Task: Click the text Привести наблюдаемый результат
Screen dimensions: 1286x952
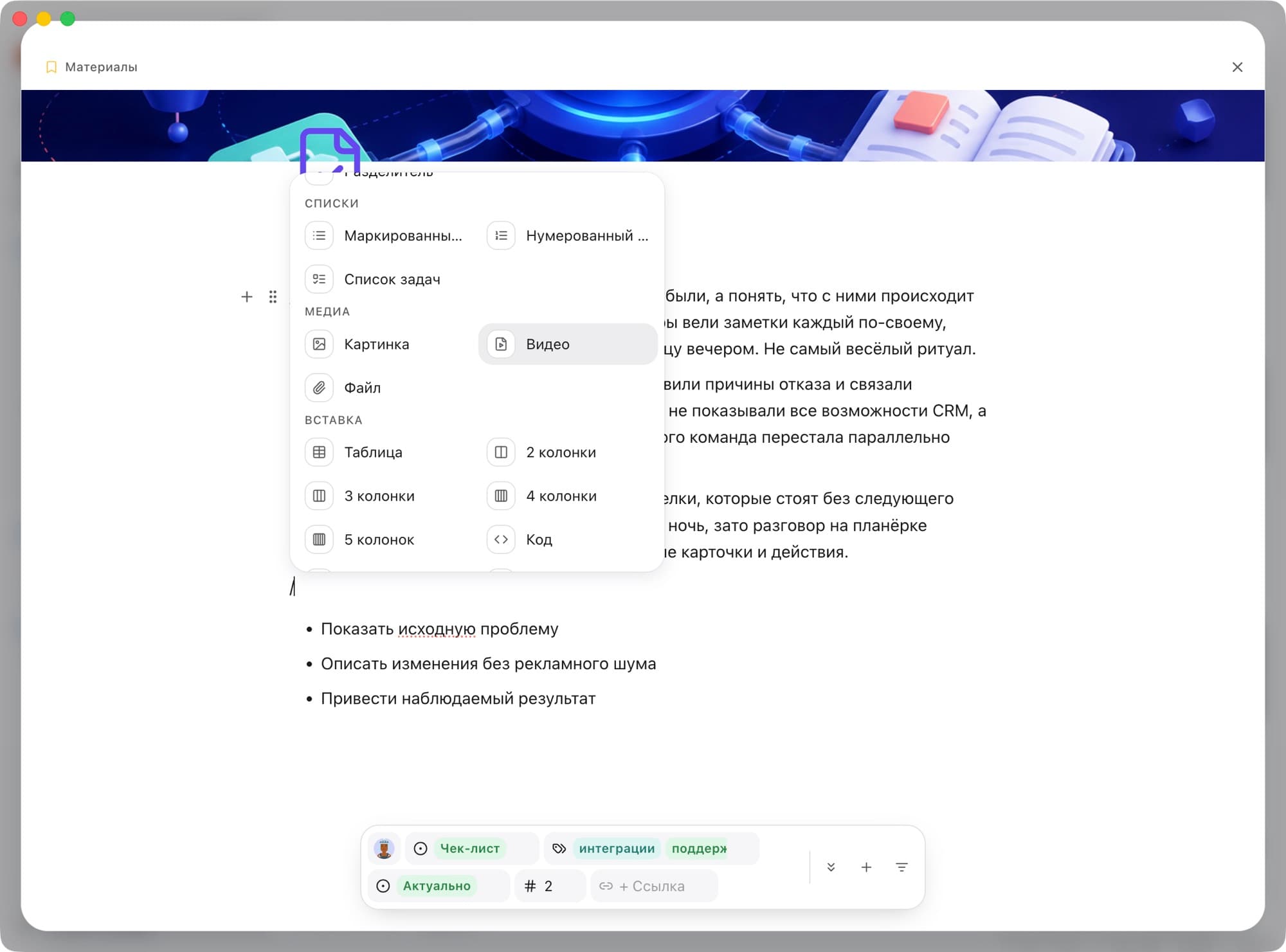Action: coord(458,698)
